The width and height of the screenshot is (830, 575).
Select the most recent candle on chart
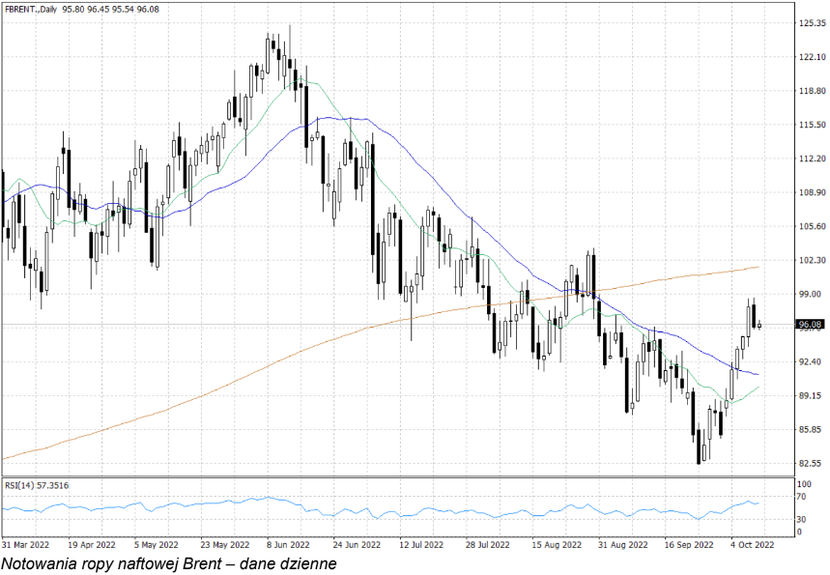pyautogui.click(x=760, y=325)
